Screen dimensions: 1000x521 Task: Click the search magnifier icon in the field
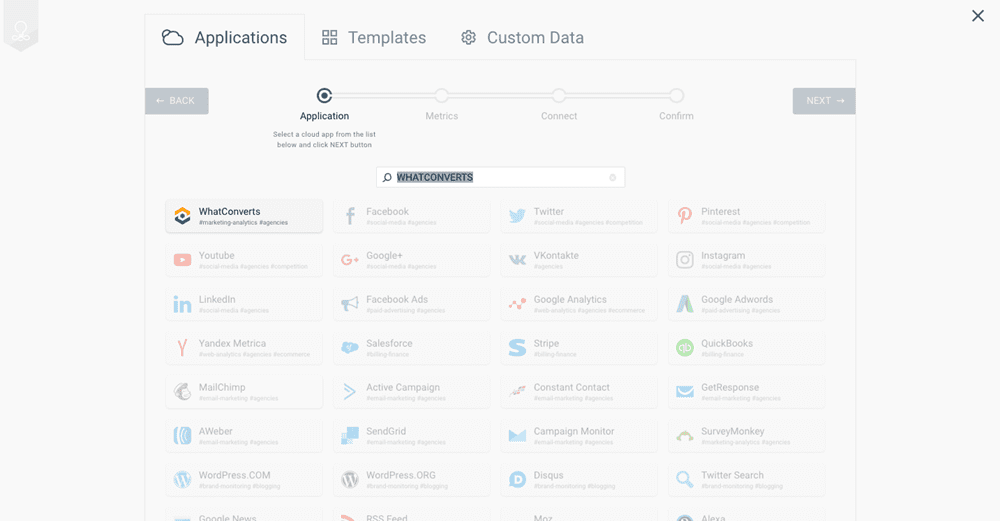[387, 178]
